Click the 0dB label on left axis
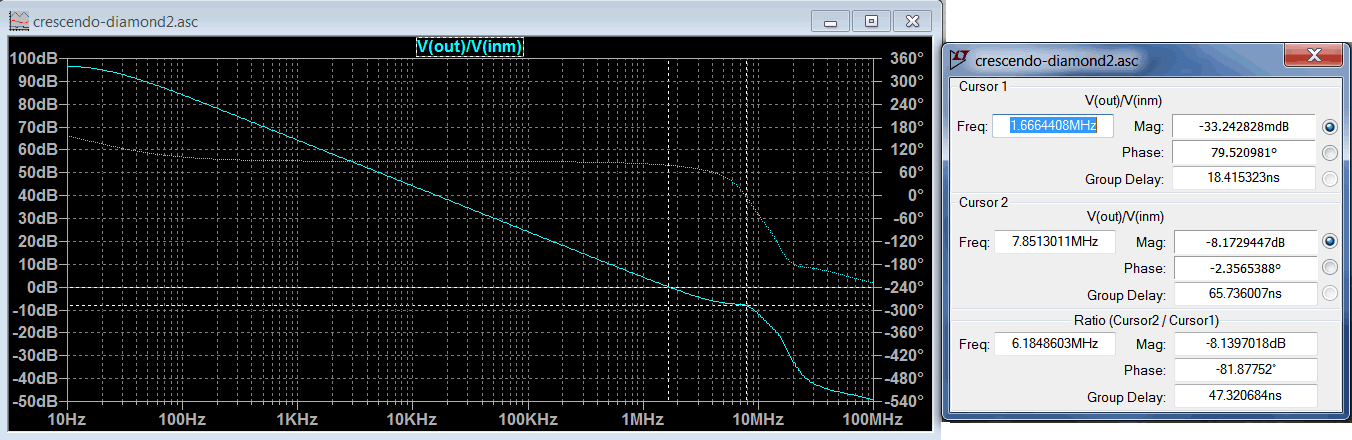 tap(42, 287)
